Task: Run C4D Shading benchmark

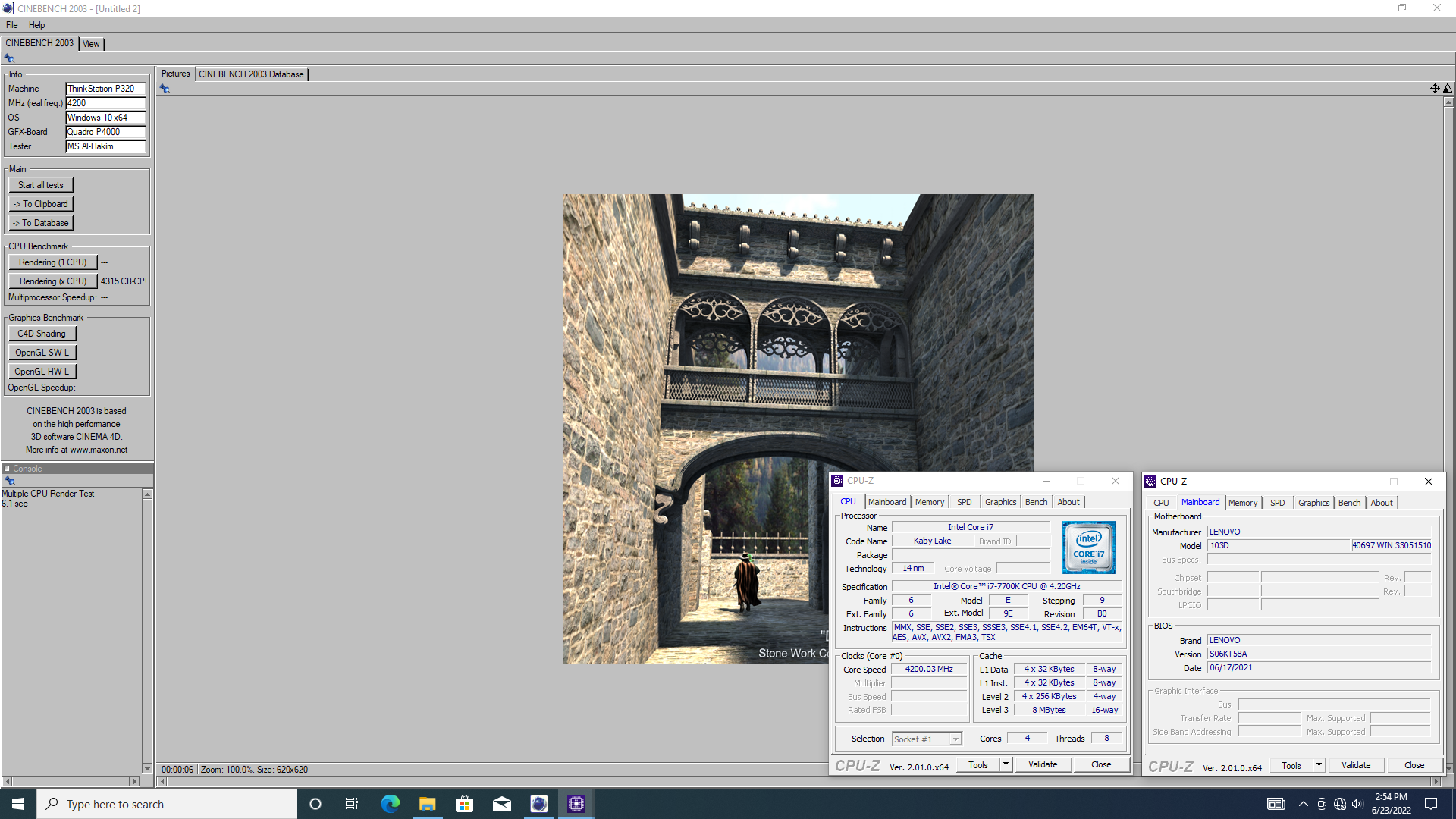Action: click(42, 334)
